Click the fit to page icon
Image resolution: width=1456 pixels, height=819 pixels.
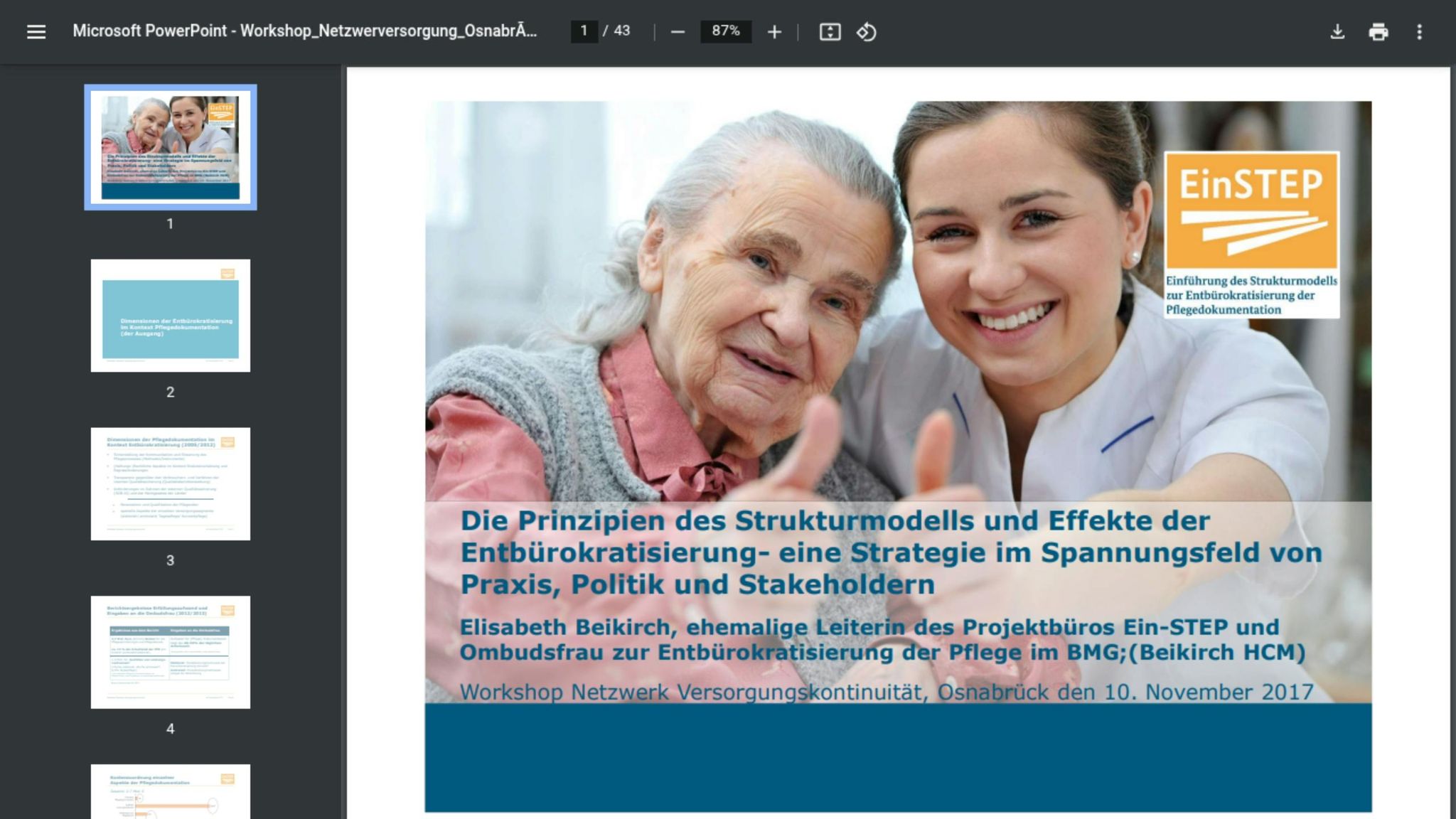[830, 31]
